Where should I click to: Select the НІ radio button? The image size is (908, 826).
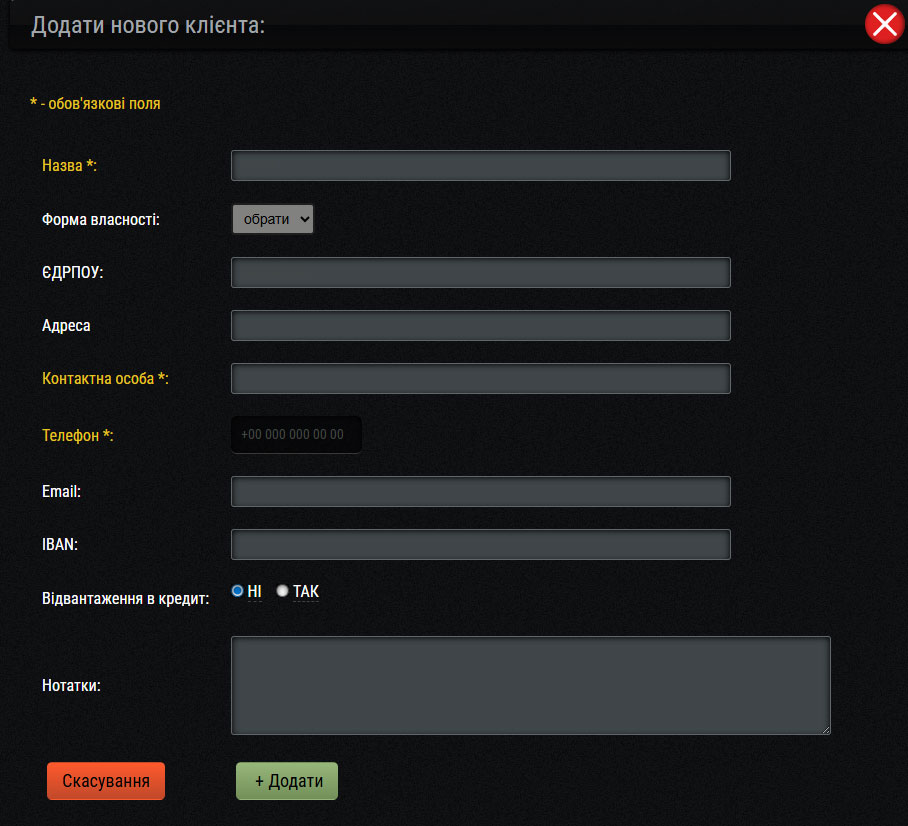click(x=238, y=591)
